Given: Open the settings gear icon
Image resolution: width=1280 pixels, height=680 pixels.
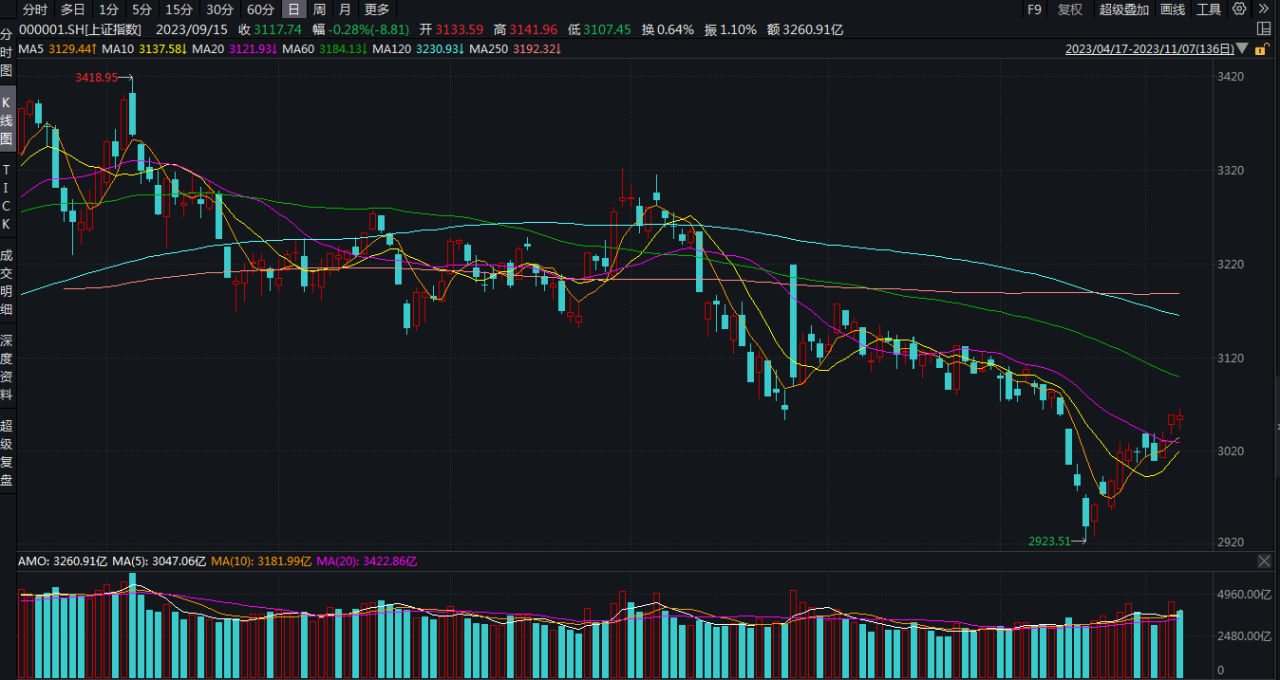Looking at the screenshot, I should pos(1240,9).
